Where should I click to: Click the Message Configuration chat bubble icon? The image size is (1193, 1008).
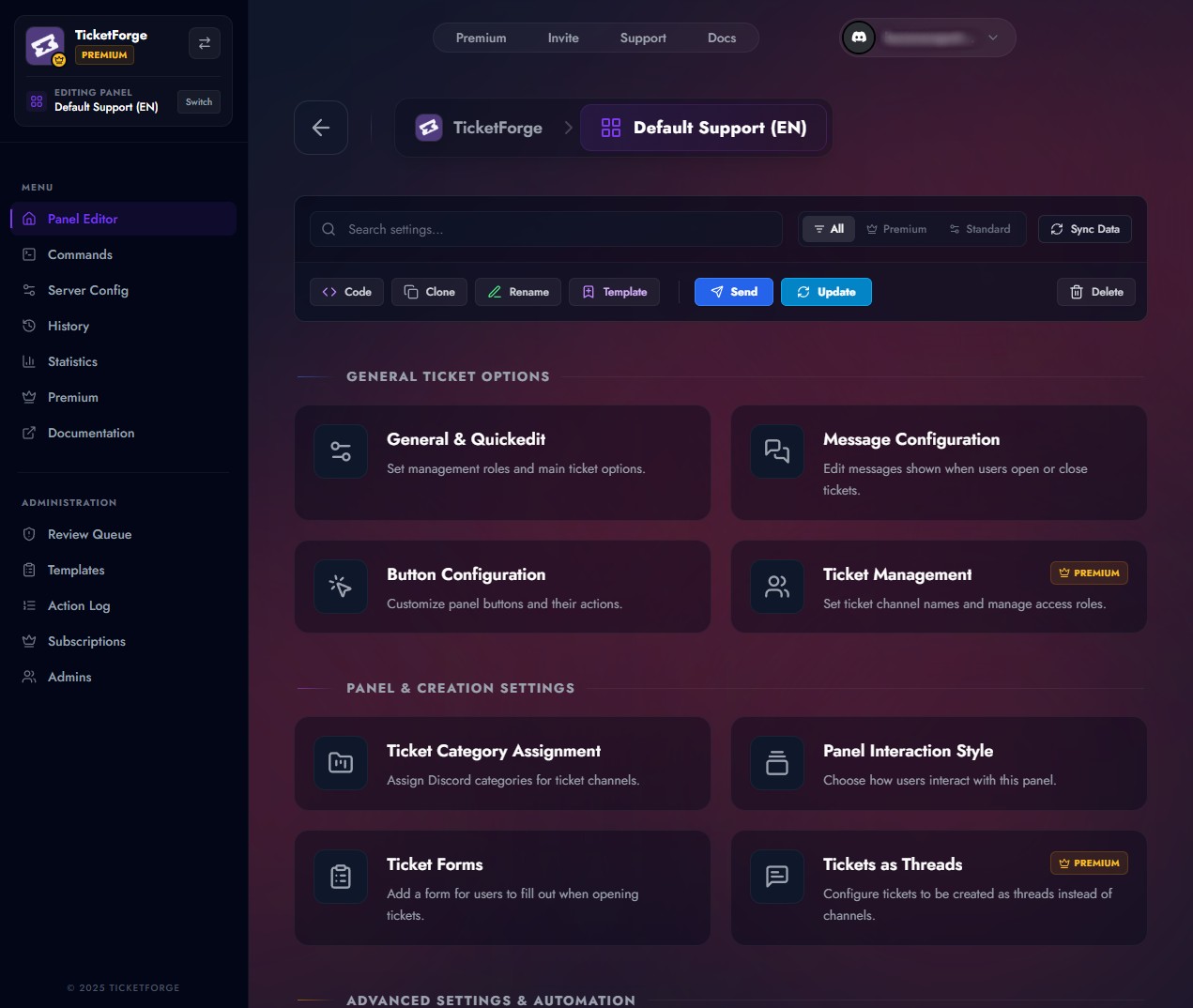[x=776, y=451]
